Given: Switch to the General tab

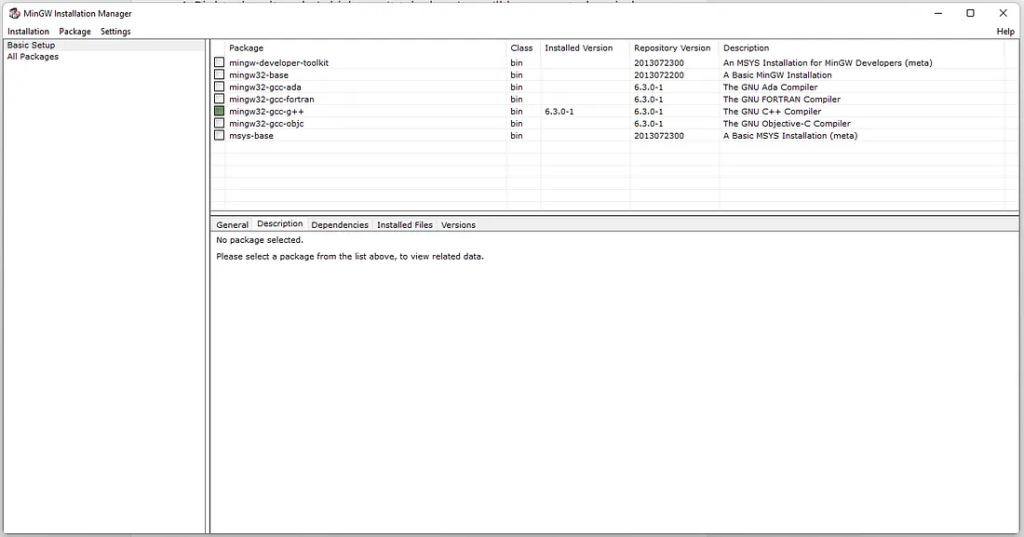Looking at the screenshot, I should coord(232,225).
